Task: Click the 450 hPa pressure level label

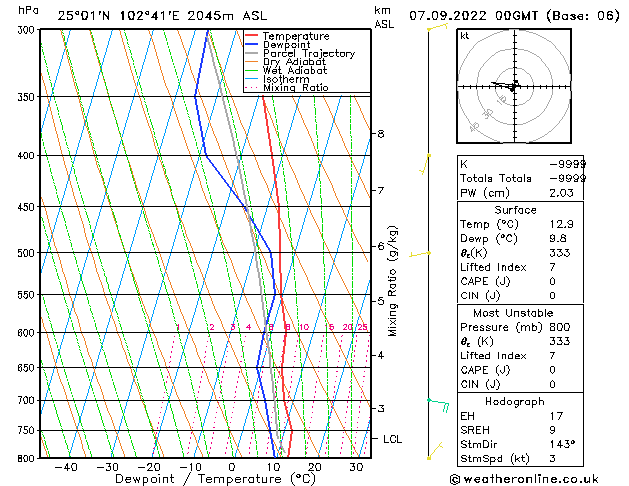Action: click(x=28, y=207)
